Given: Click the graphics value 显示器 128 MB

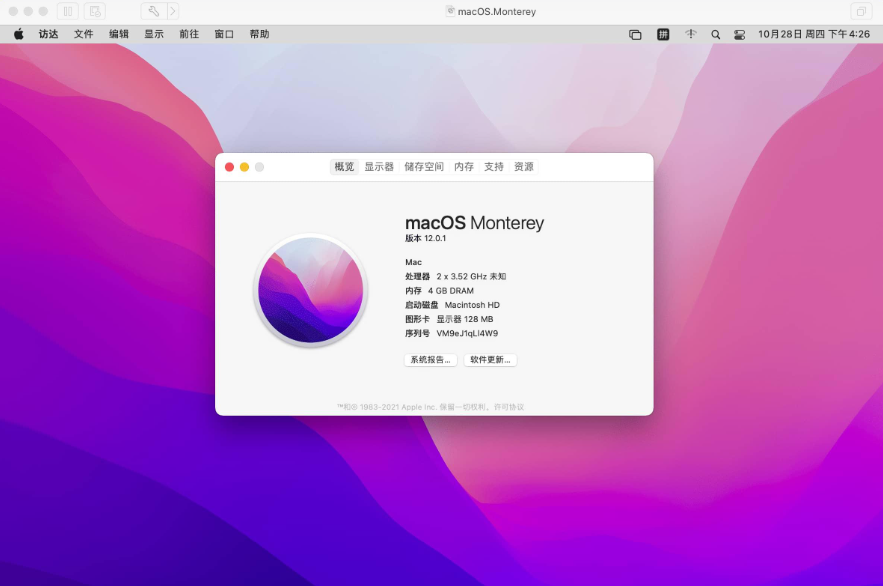Looking at the screenshot, I should [465, 319].
